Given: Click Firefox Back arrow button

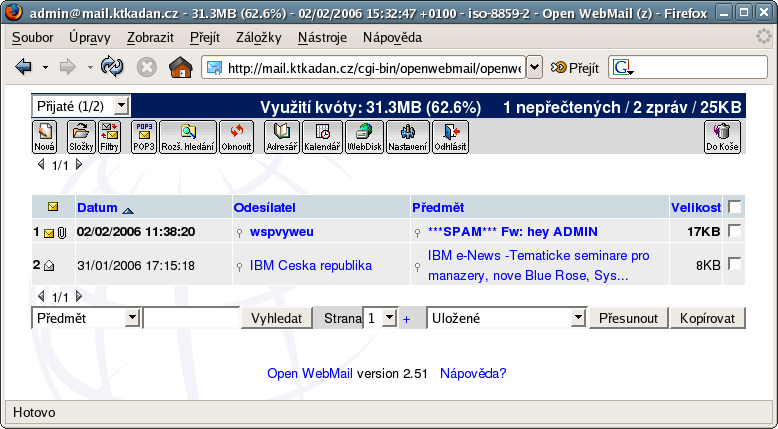Looking at the screenshot, I should tap(23, 66).
